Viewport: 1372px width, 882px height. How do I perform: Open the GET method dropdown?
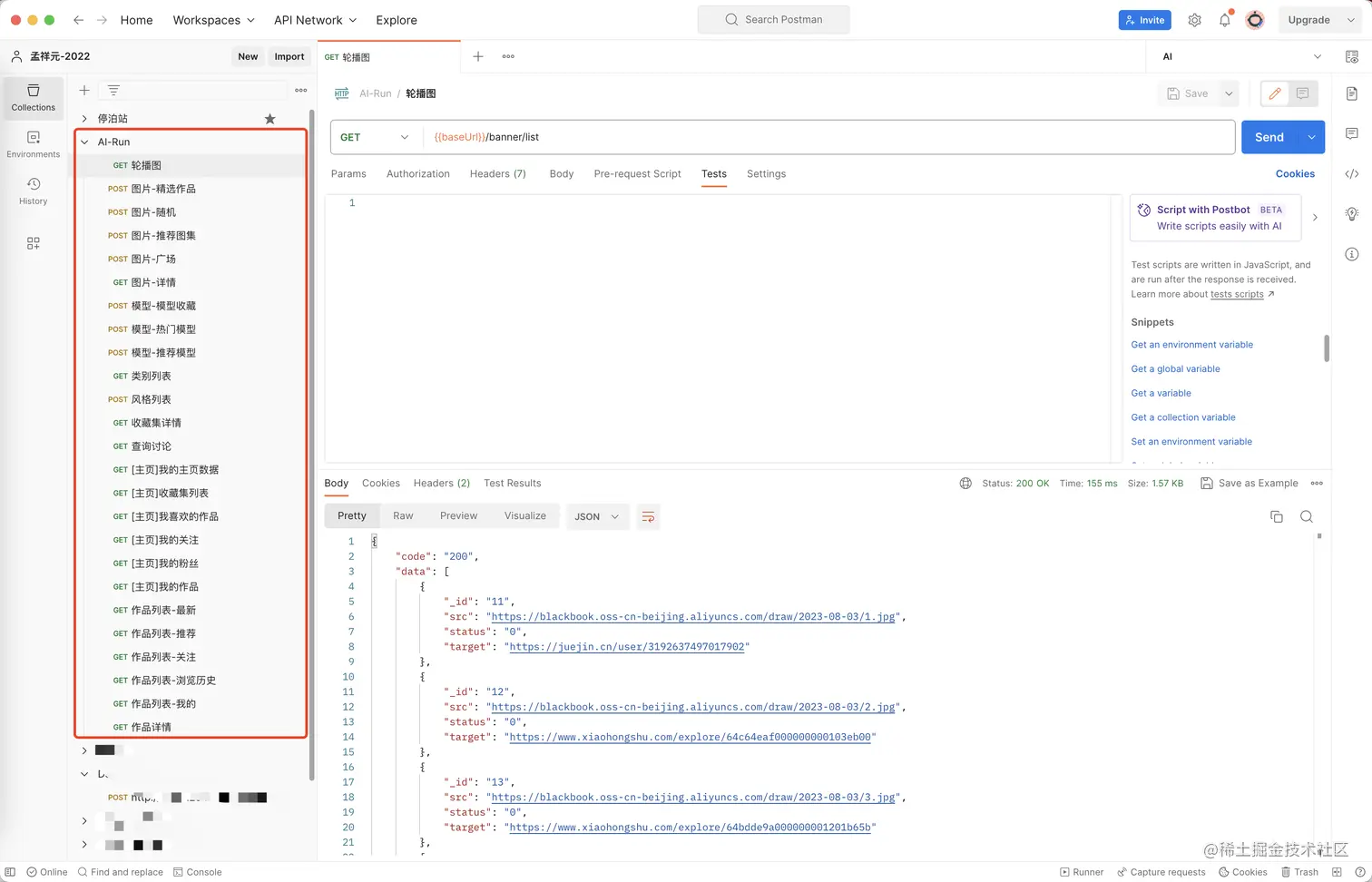[x=375, y=137]
